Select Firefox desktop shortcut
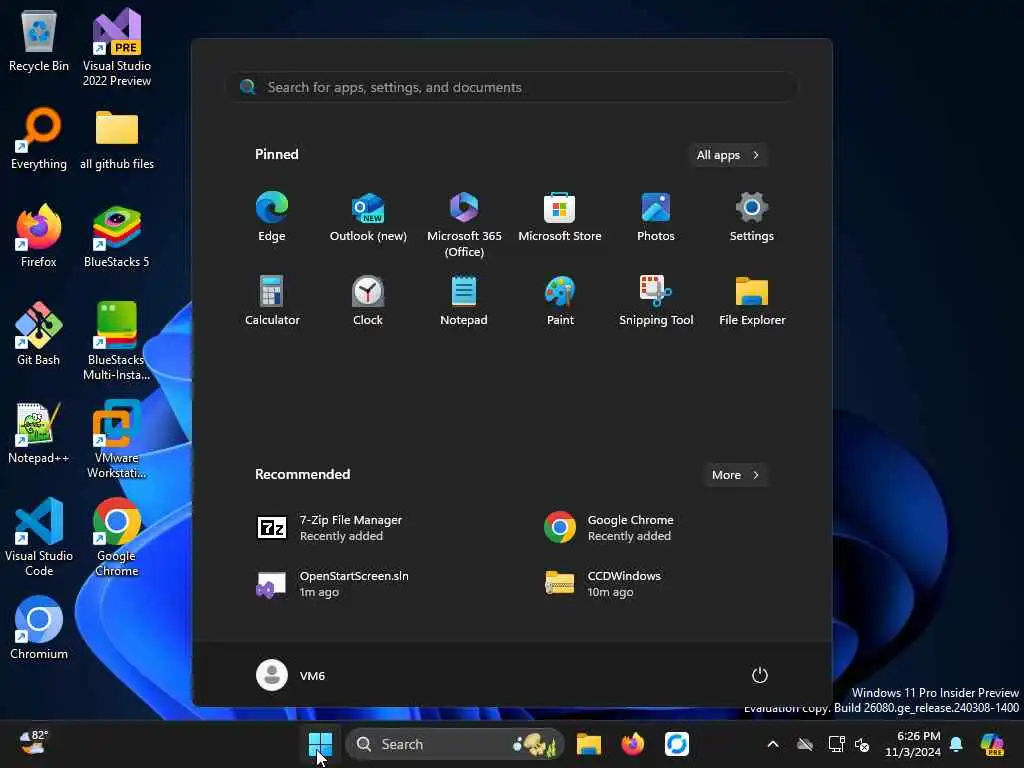The width and height of the screenshot is (1024, 768). tap(39, 236)
